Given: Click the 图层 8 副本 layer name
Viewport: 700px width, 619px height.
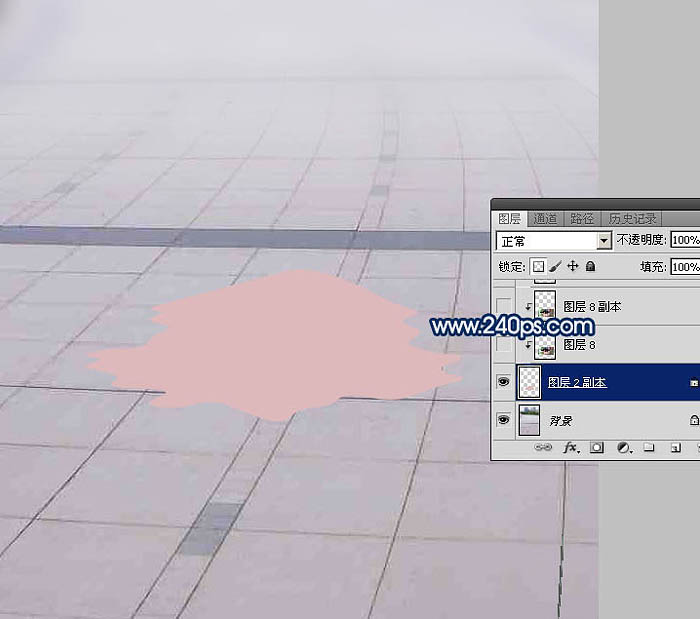Looking at the screenshot, I should (592, 307).
